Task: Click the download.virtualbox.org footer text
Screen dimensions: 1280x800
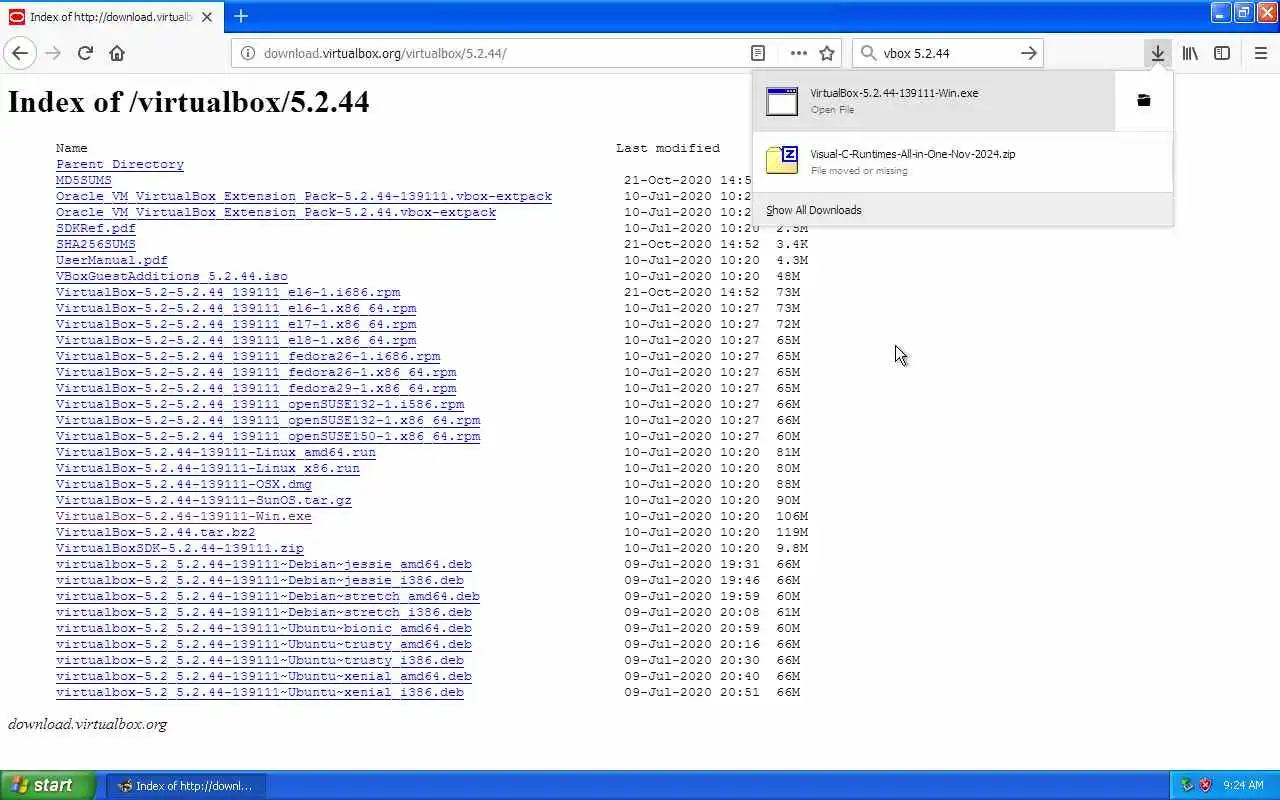Action: (88, 724)
